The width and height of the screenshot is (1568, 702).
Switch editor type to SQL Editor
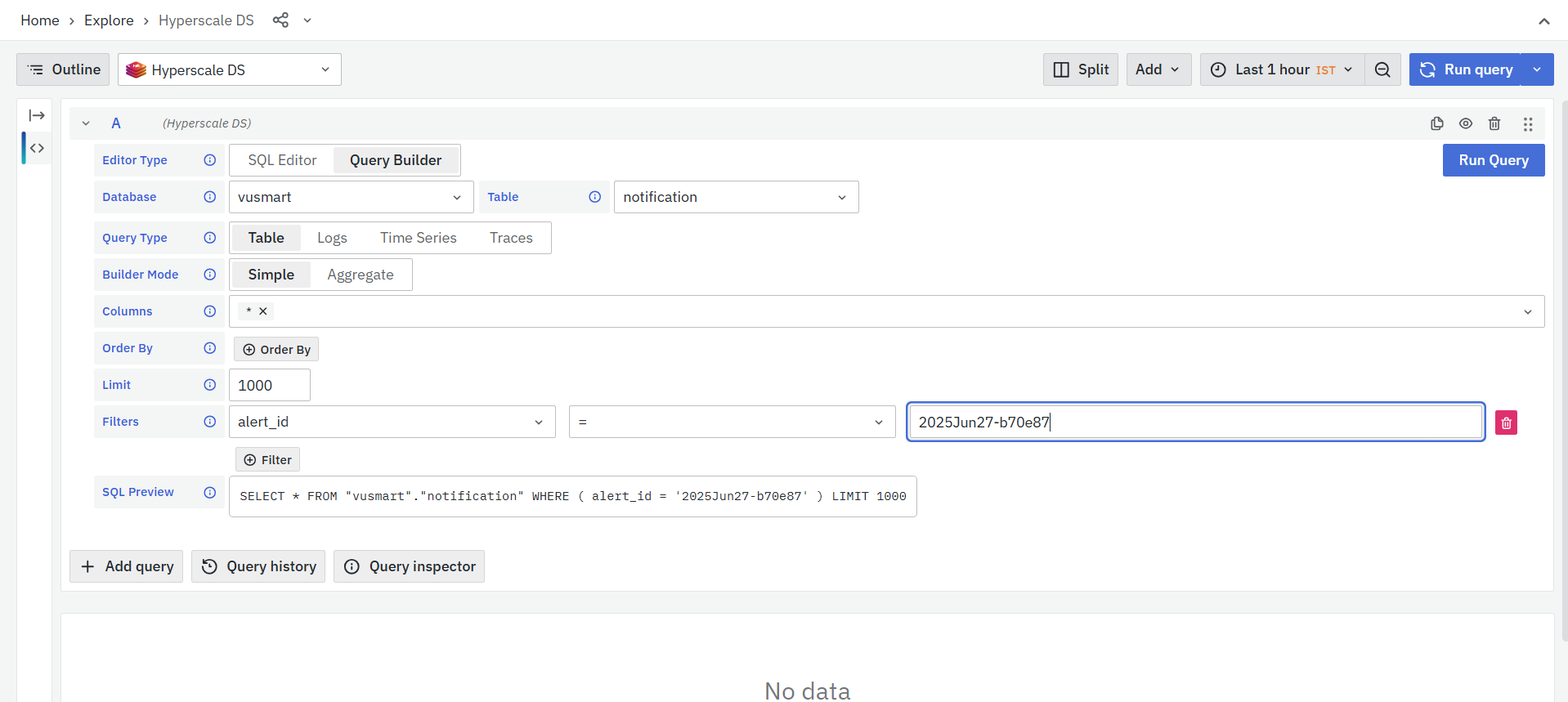point(282,160)
